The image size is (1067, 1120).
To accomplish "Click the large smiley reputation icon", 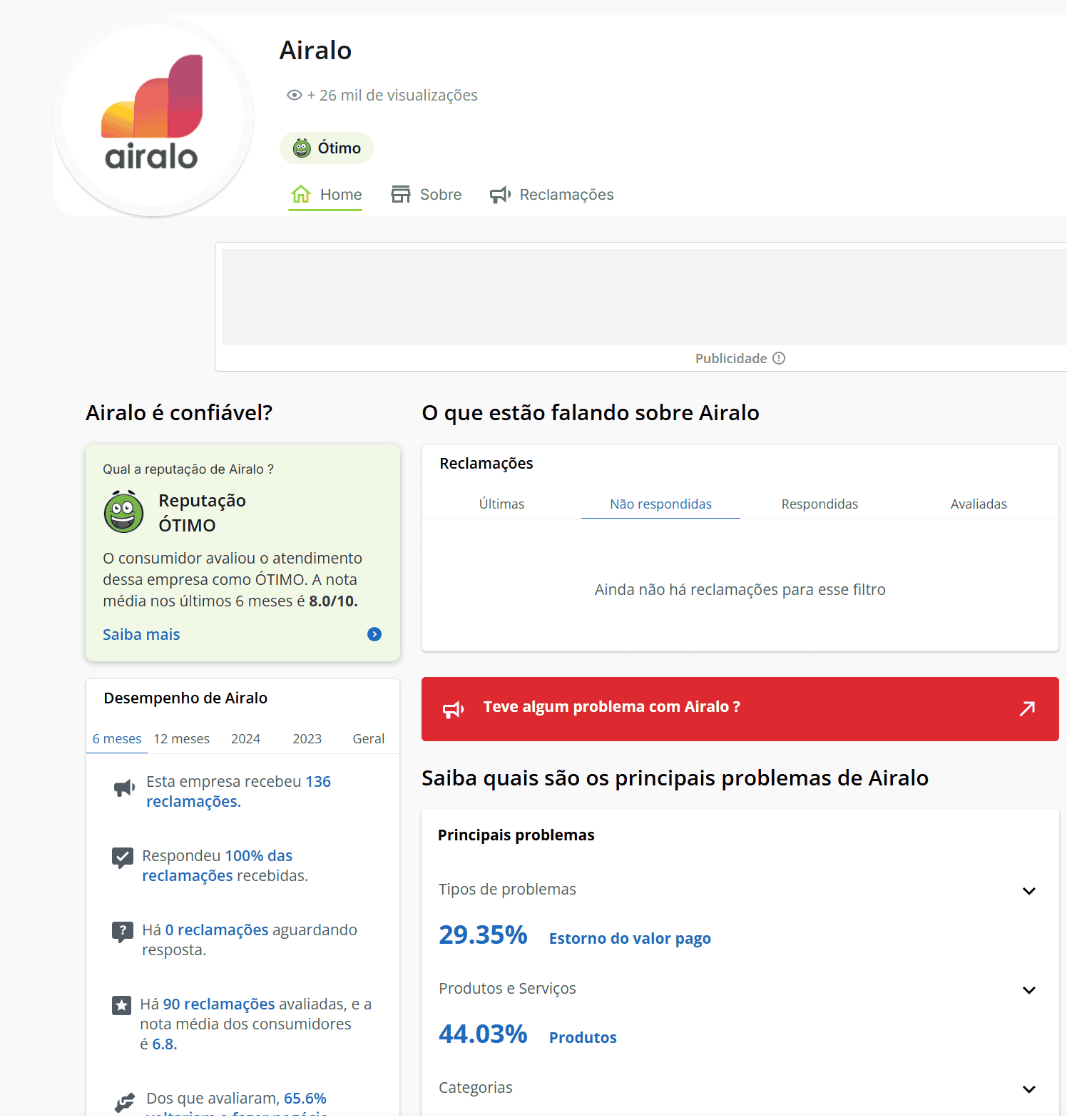I will (x=124, y=511).
